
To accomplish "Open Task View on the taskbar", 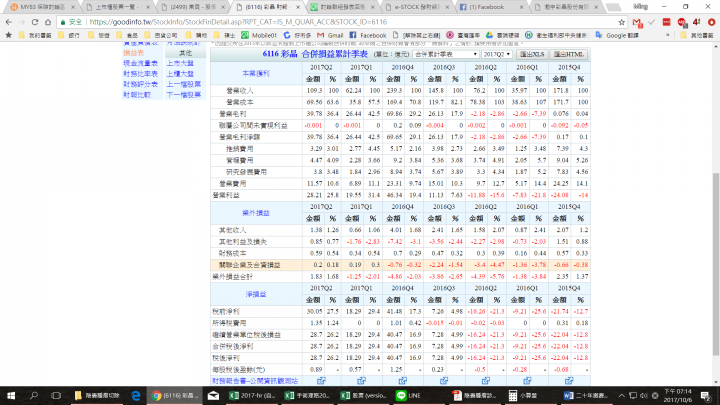I will click(x=56, y=395).
